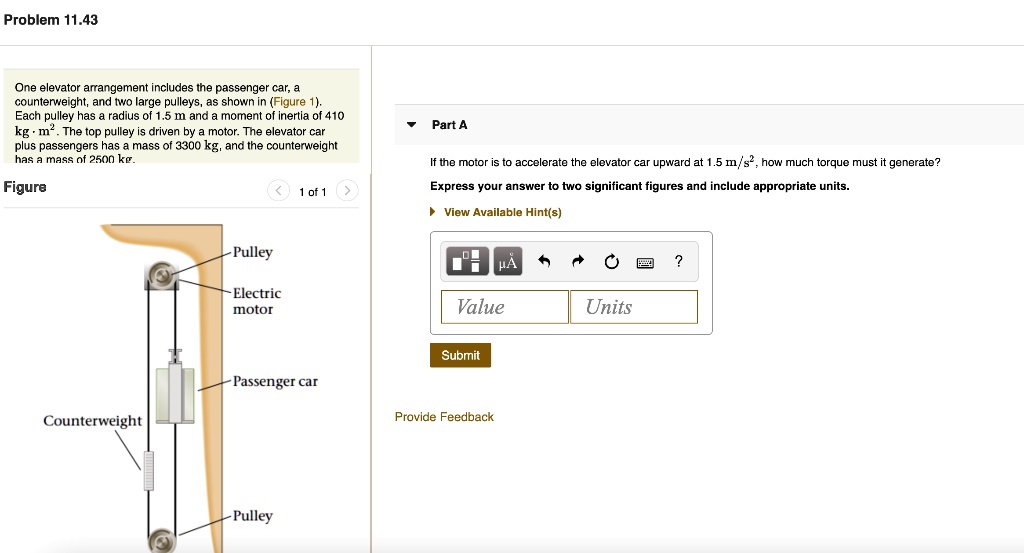Open the templates button in answer toolbar
This screenshot has width=1024, height=553.
click(467, 261)
